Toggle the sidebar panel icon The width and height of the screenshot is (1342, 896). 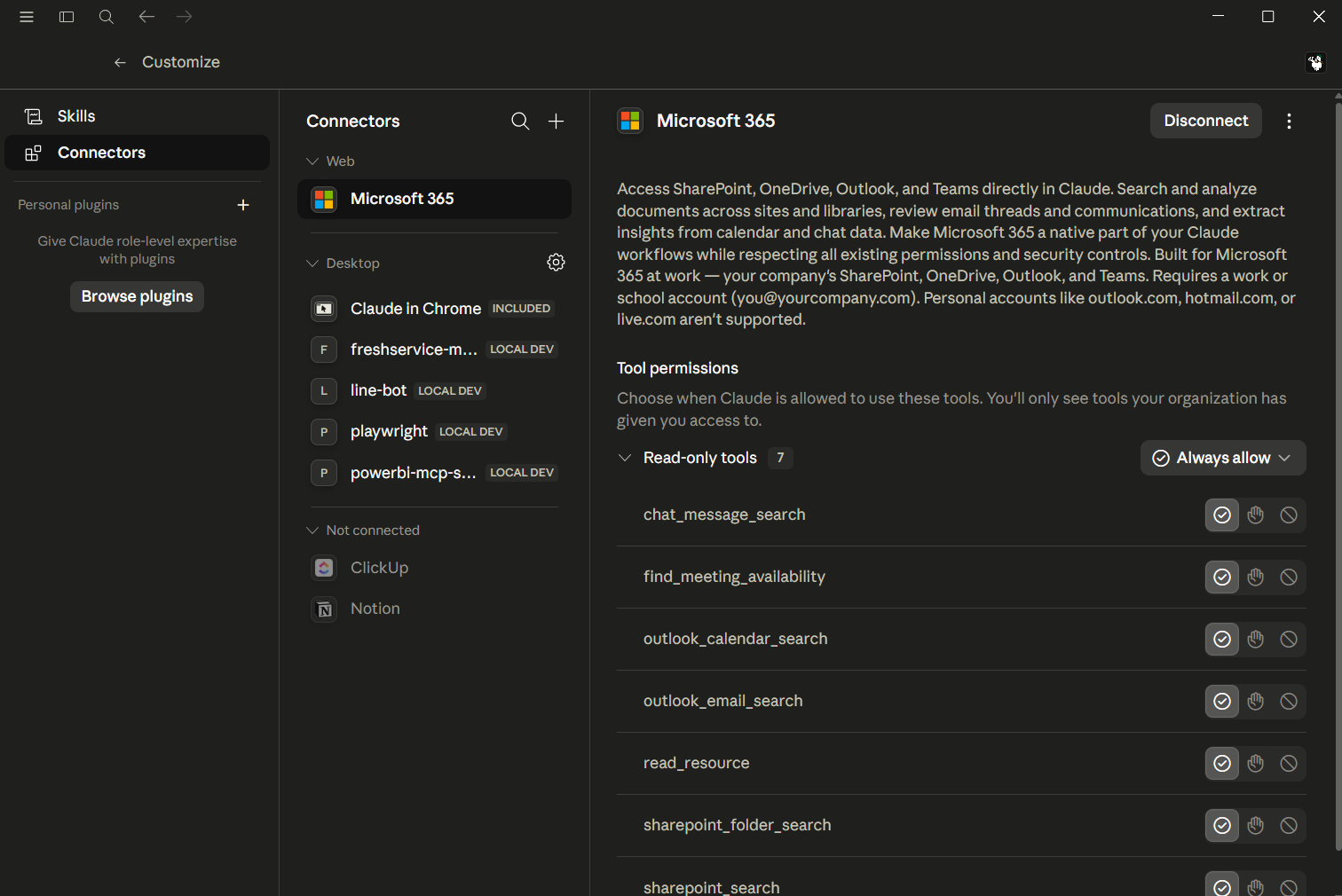coord(67,17)
